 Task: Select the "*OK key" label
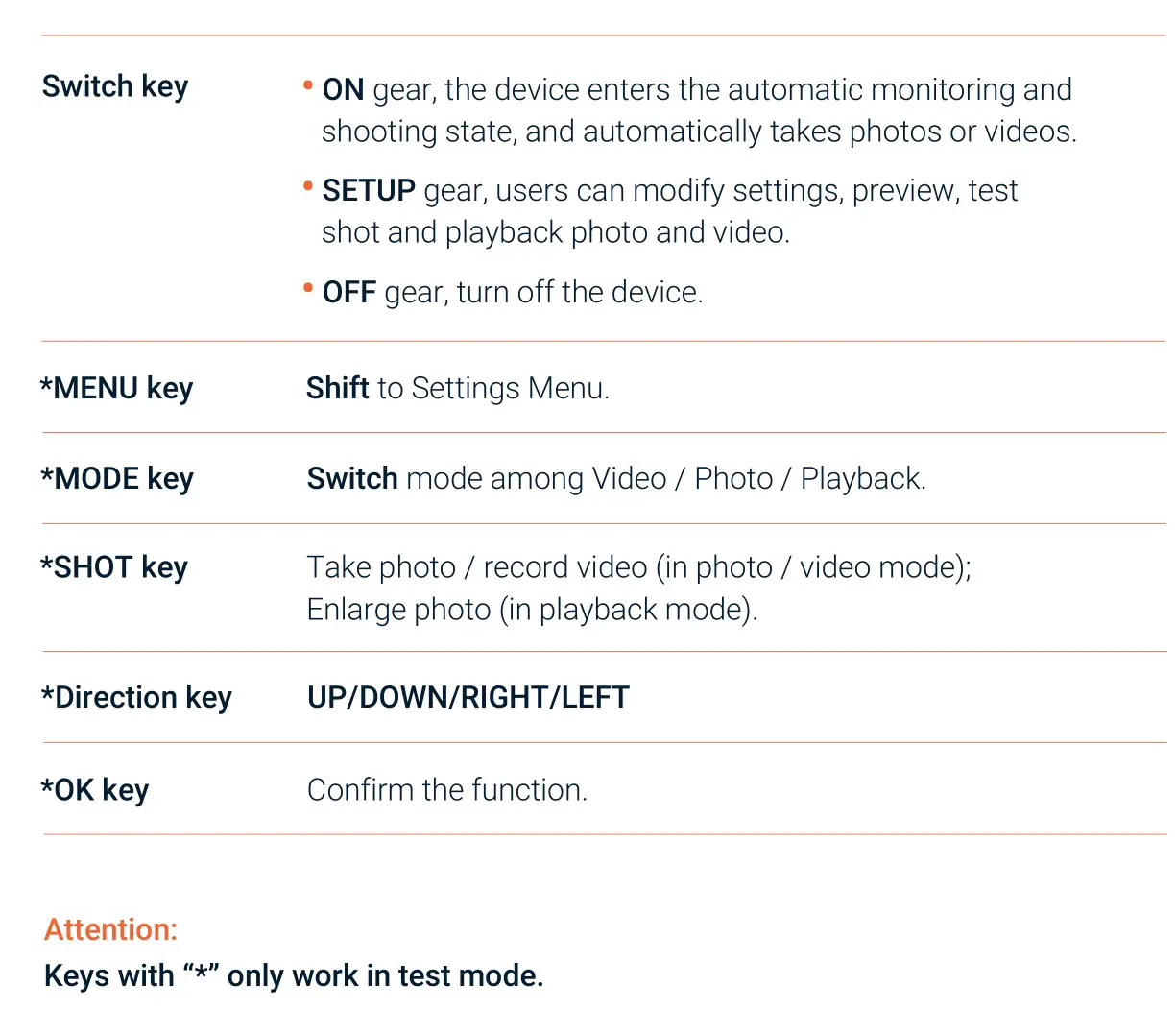(x=95, y=790)
